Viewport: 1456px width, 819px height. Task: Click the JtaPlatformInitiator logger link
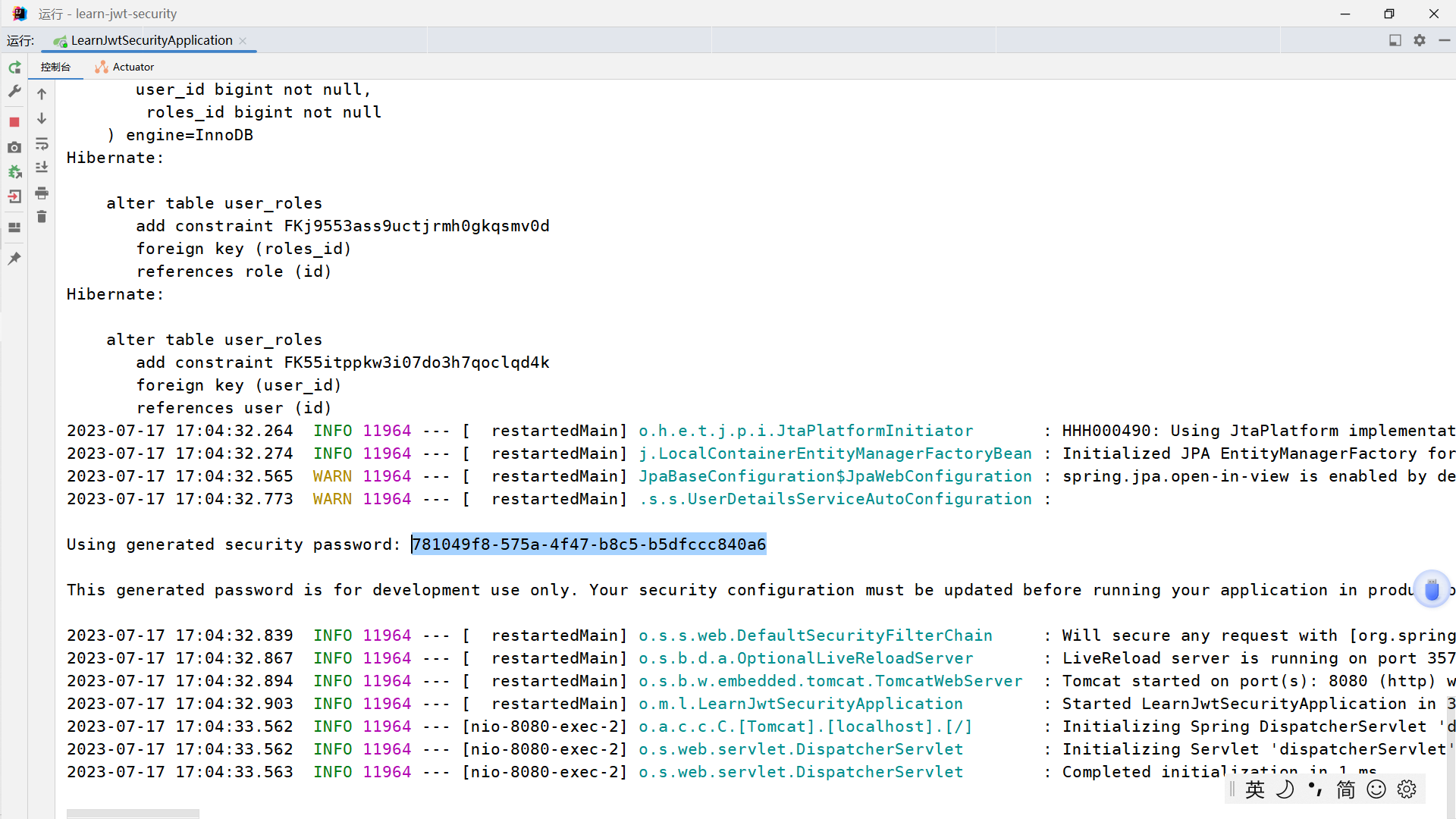coord(805,431)
